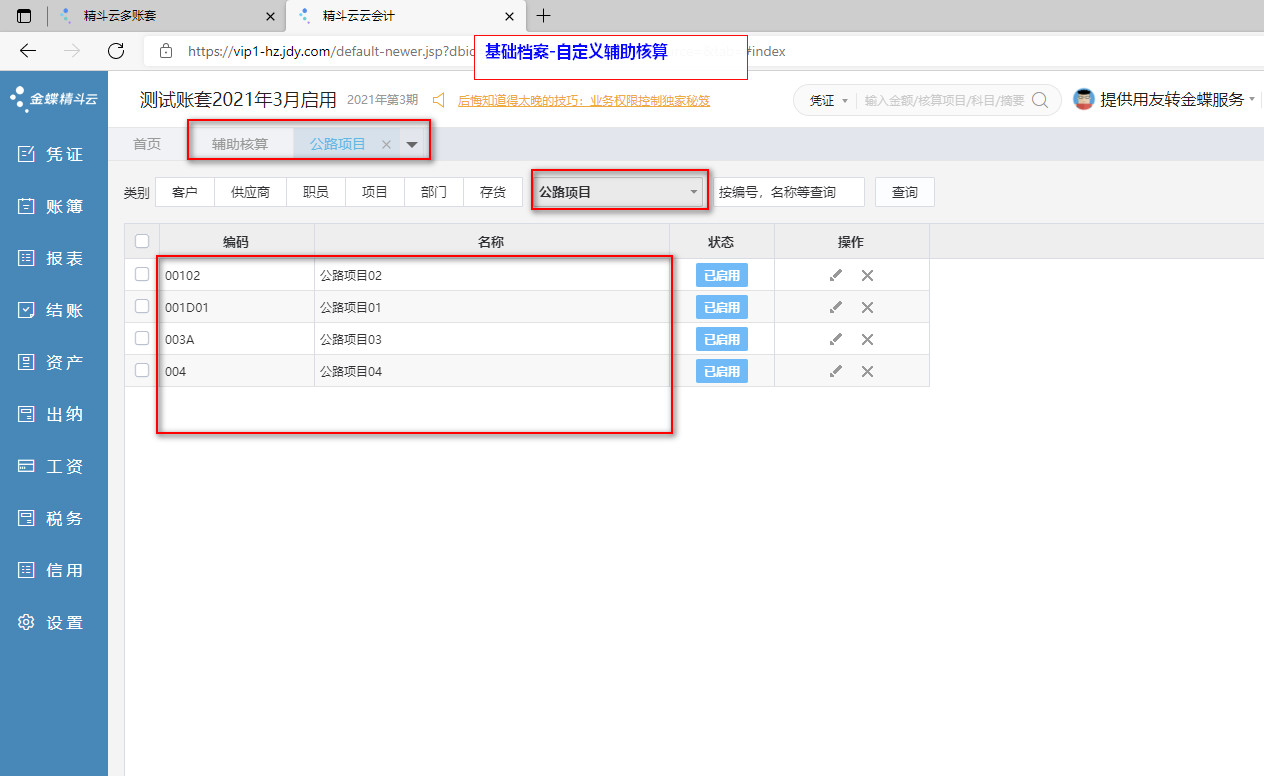Check the box for row 00102
Screen dimensions: 1264x776
pyautogui.click(x=142, y=275)
